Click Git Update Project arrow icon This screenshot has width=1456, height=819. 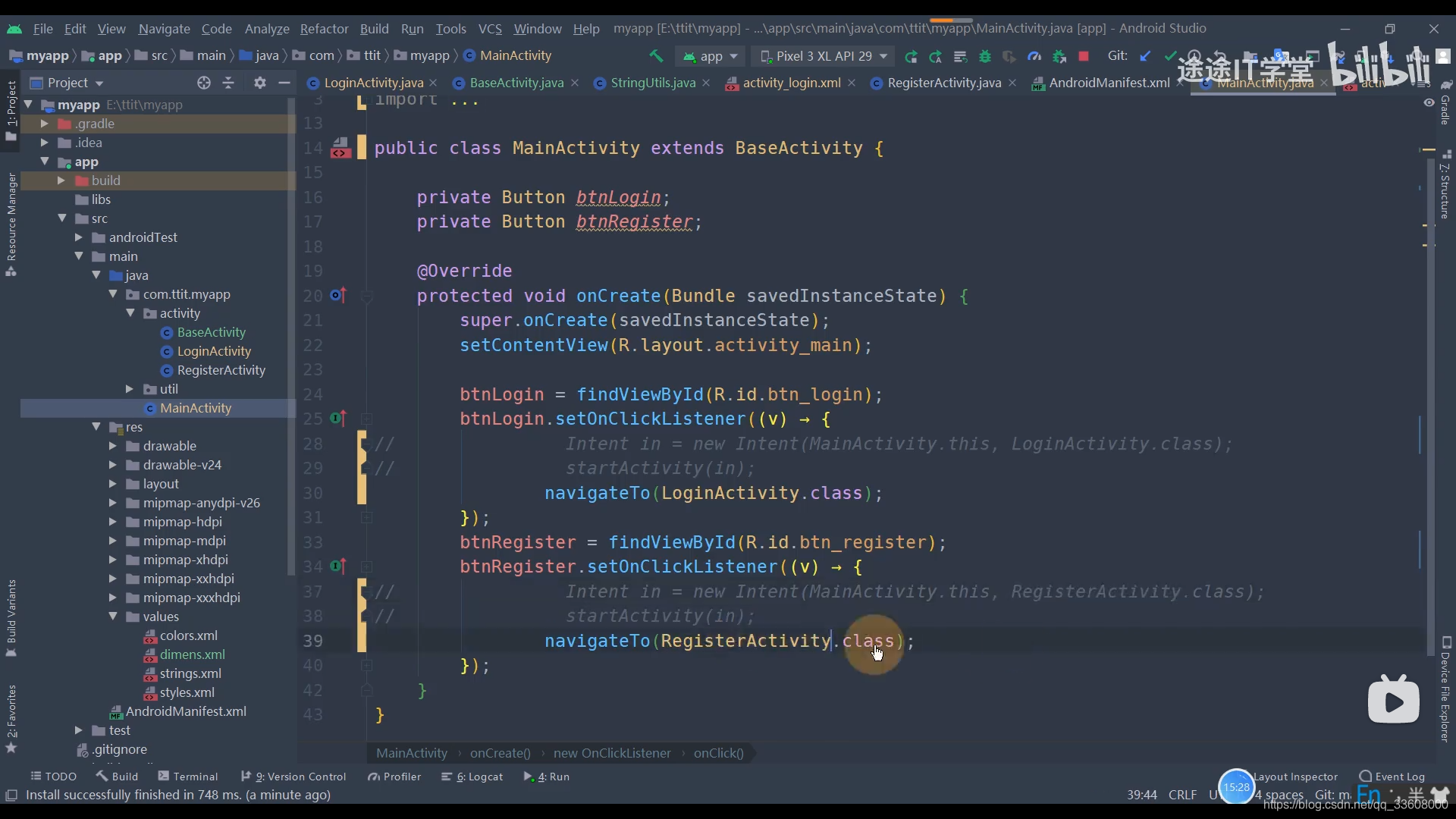1146,56
